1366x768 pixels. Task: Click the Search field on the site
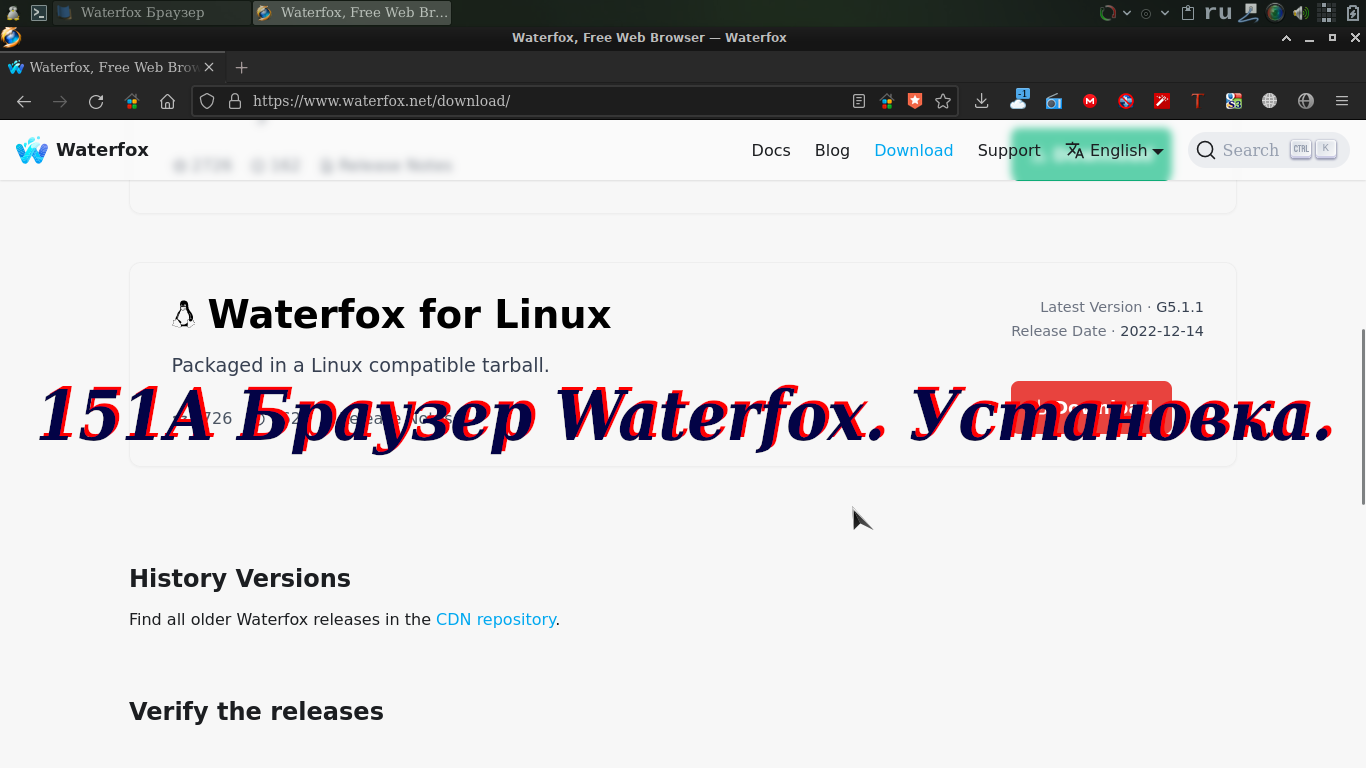click(x=1268, y=150)
